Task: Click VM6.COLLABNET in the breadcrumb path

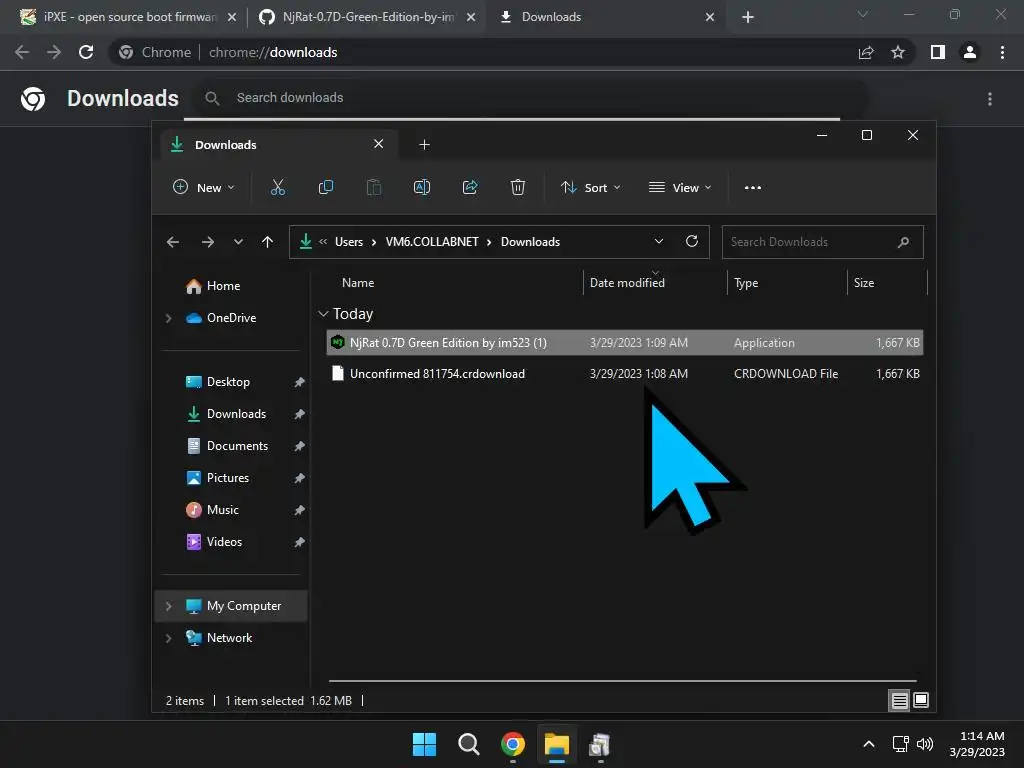Action: tap(432, 242)
